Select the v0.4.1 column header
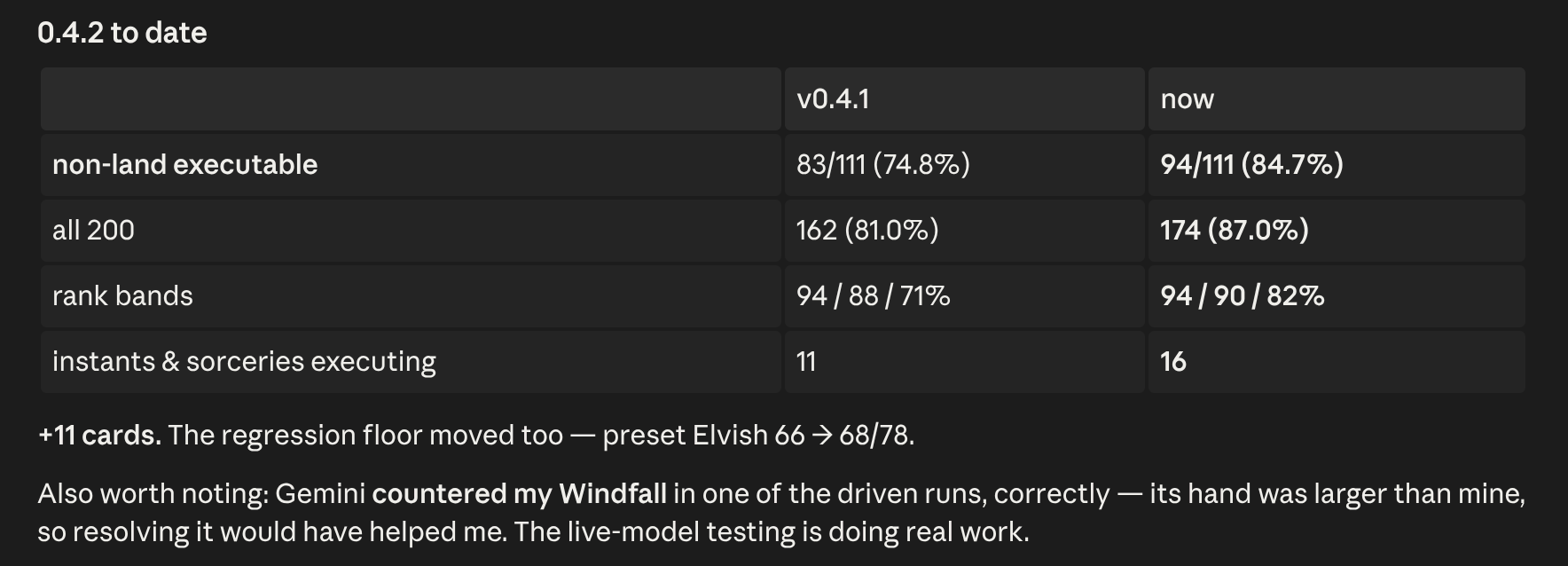The image size is (1568, 566). coord(964,98)
